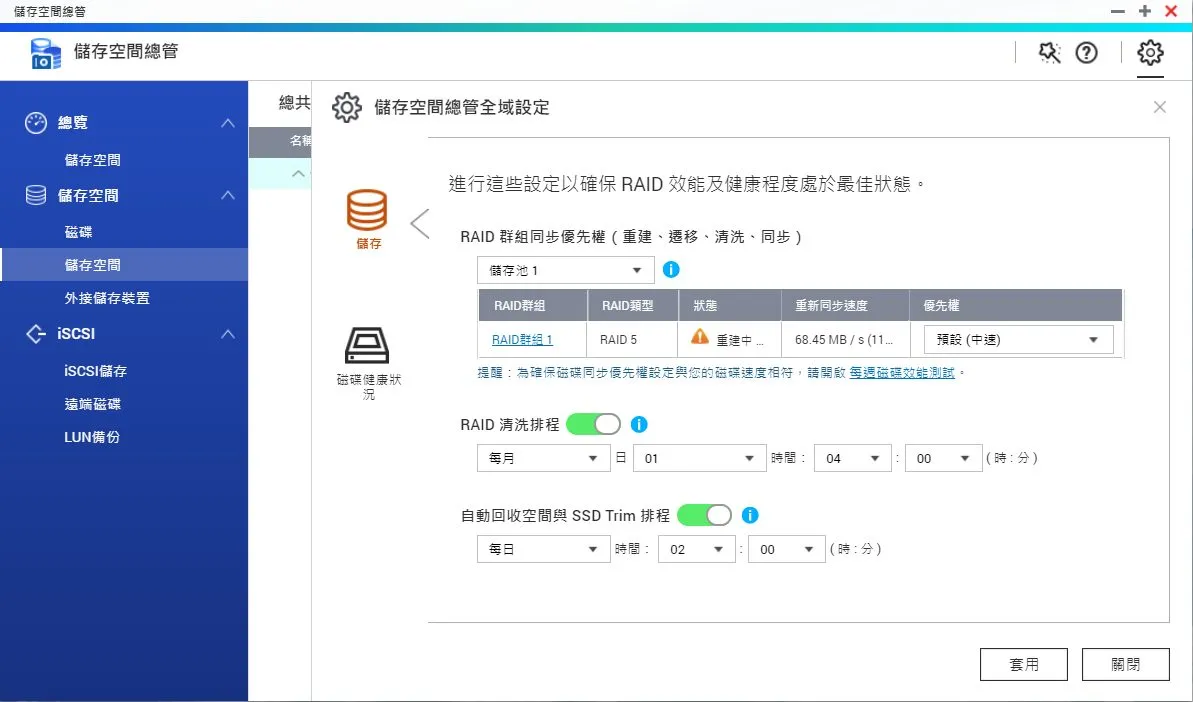Click the Storage Manager app logo icon

45,52
